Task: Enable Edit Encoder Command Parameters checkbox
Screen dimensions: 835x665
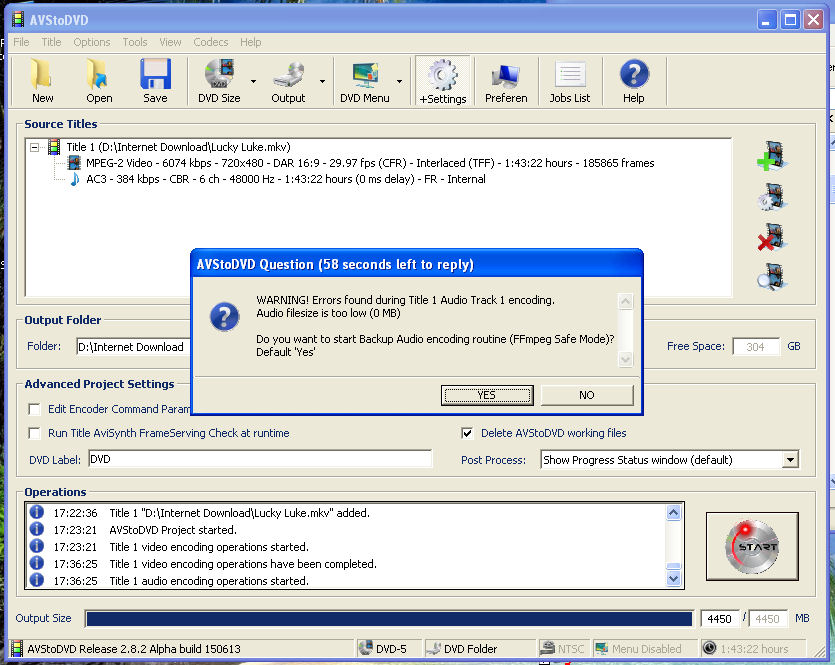Action: click(x=35, y=409)
